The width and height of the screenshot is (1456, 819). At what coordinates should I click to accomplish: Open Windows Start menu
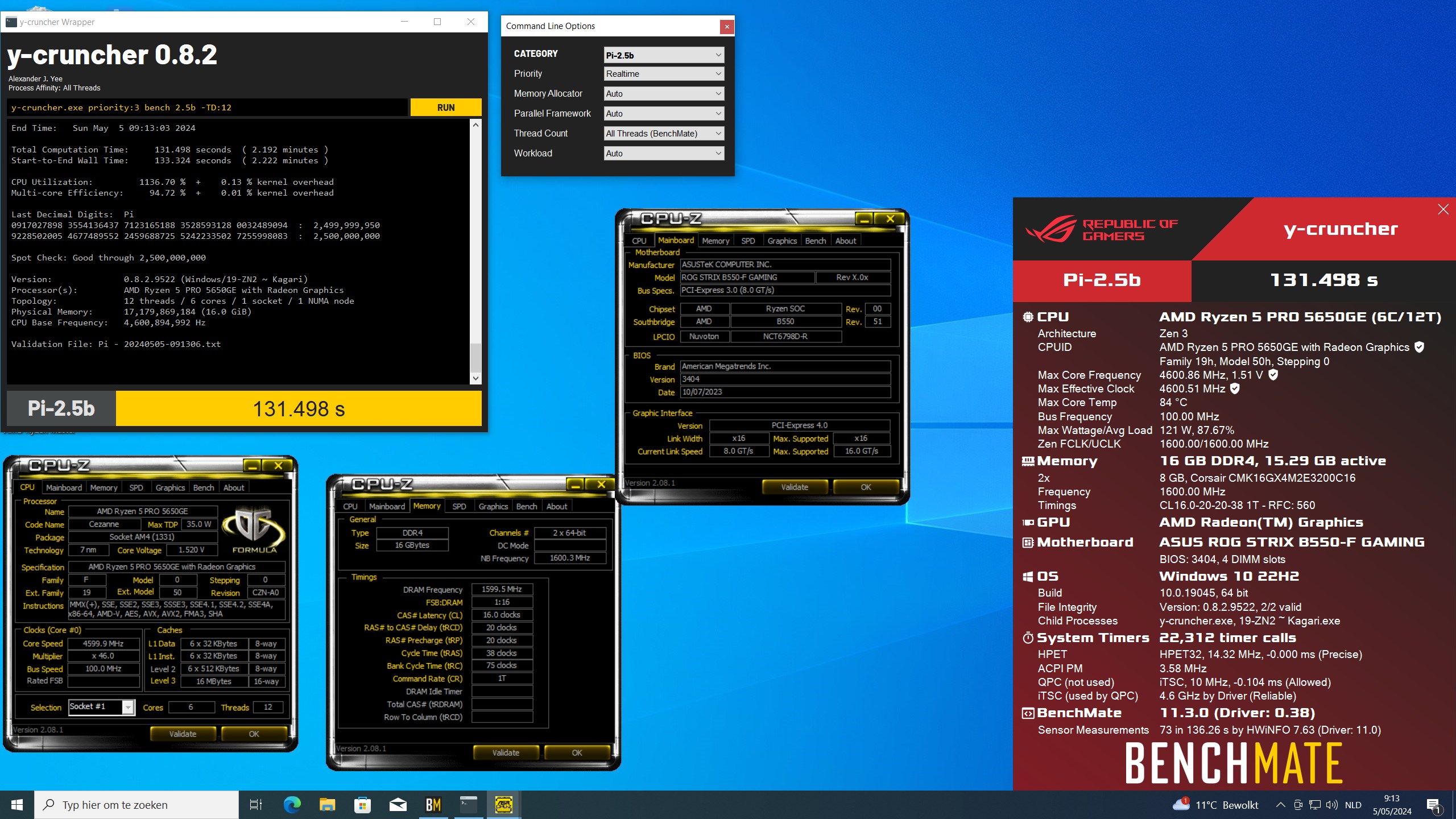[17, 805]
